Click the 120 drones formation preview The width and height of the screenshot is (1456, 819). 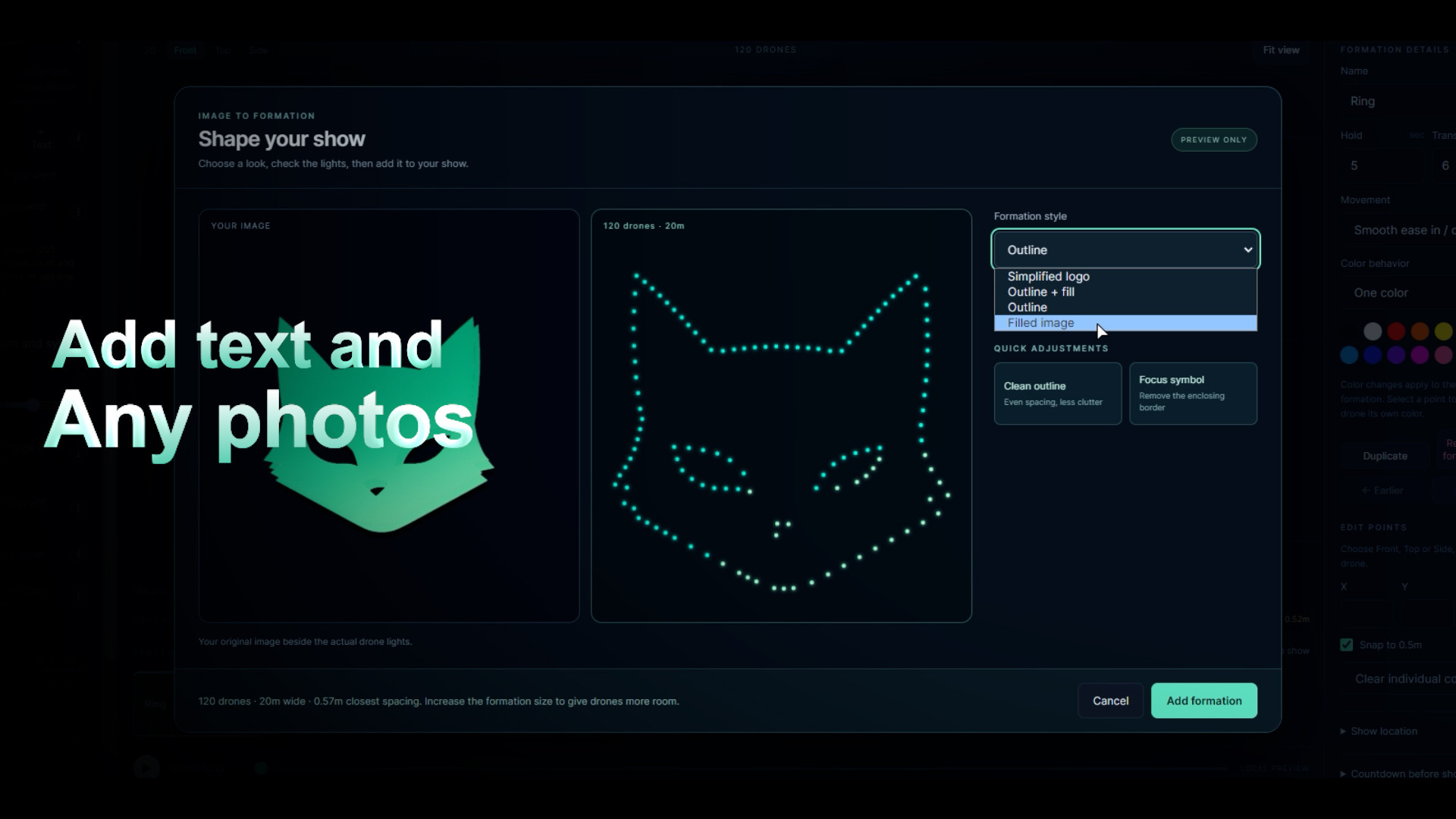781,416
